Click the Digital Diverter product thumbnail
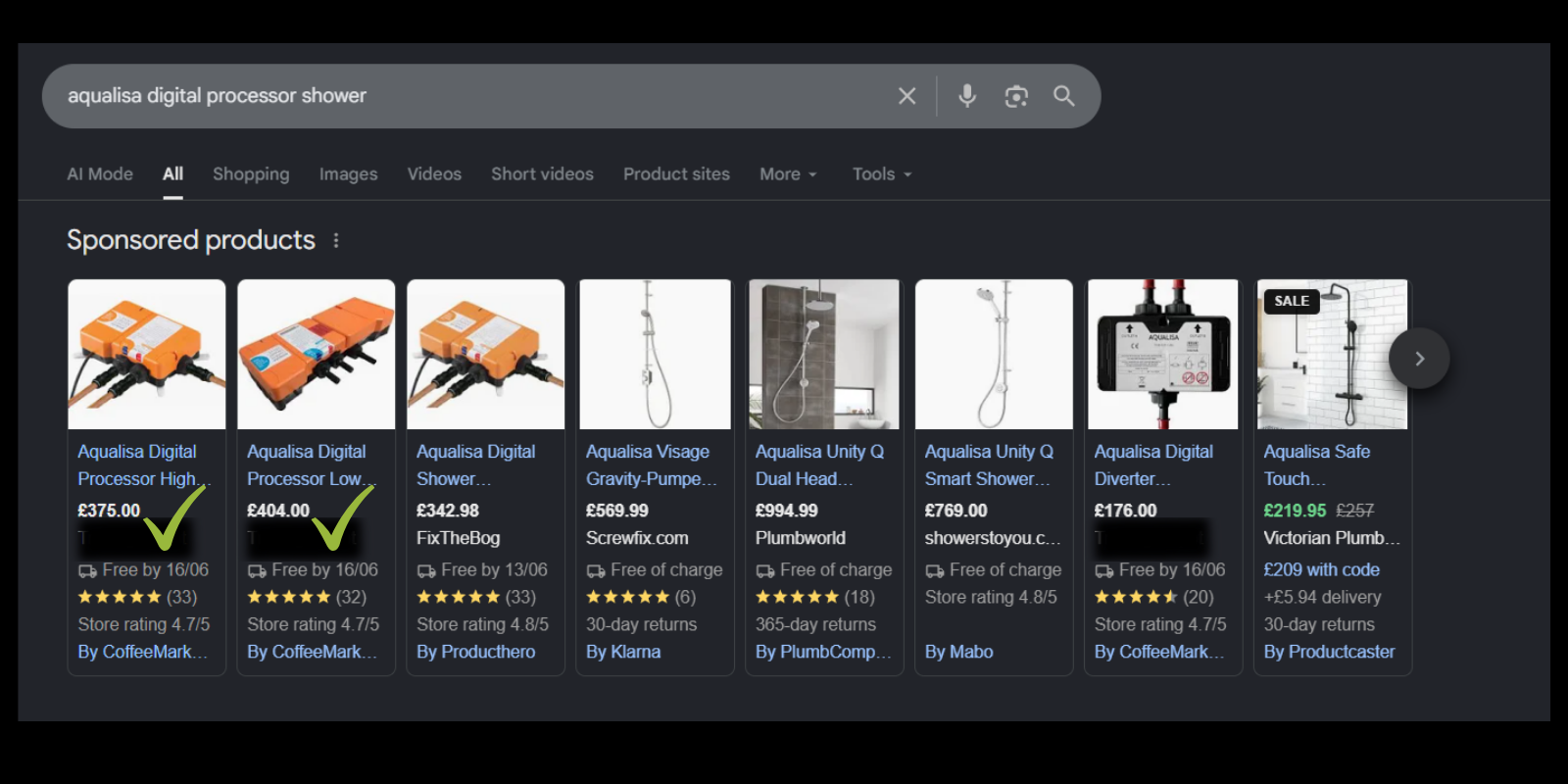The height and width of the screenshot is (784, 1568). (x=1163, y=355)
